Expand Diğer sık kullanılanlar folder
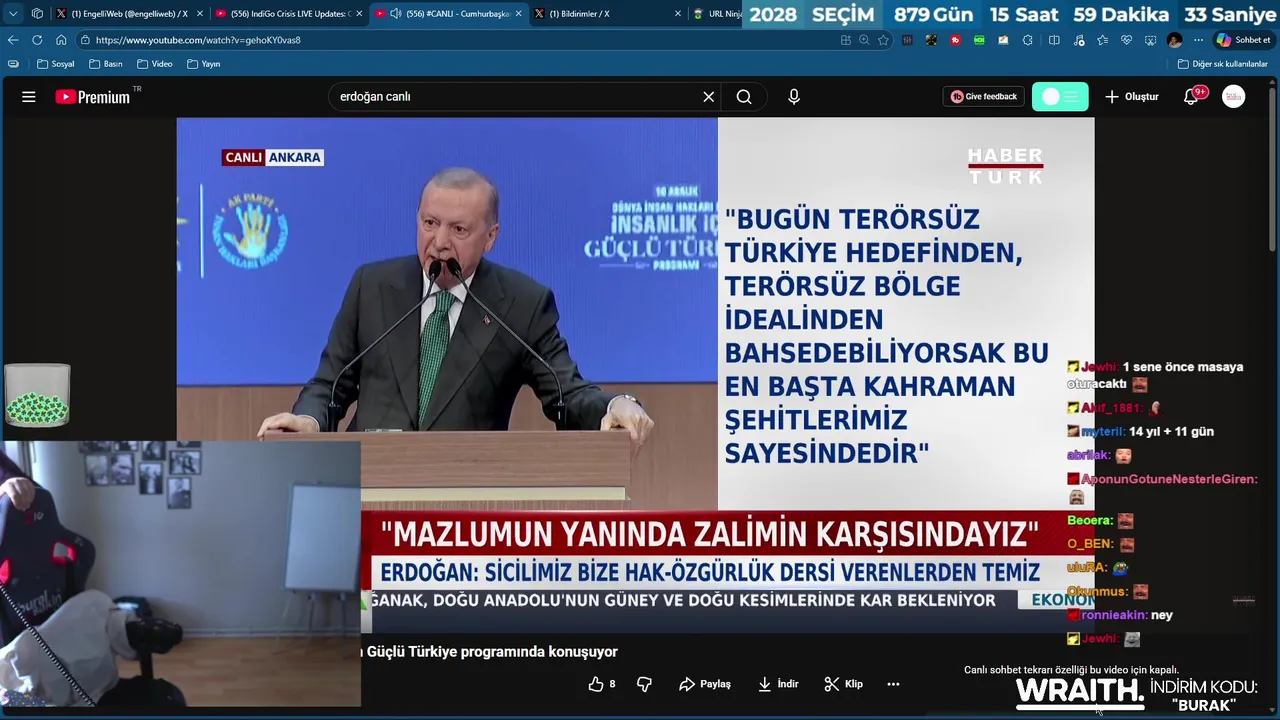The width and height of the screenshot is (1280, 720). (x=1222, y=64)
